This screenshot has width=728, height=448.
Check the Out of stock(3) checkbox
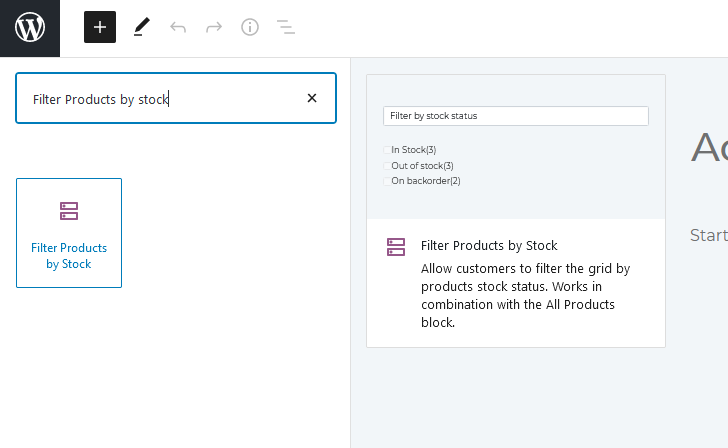[x=387, y=166]
